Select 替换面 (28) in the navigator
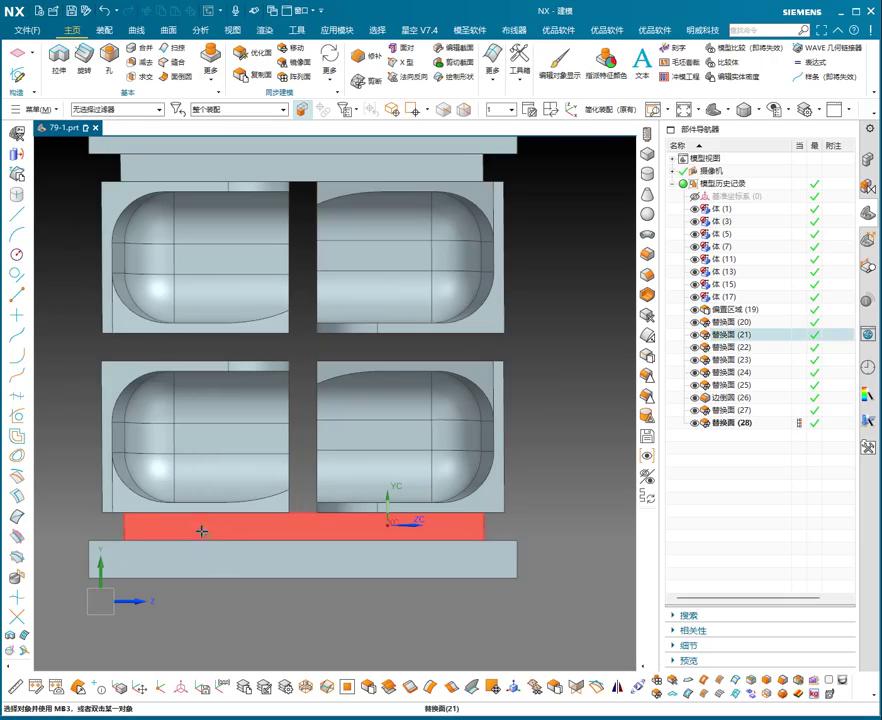 (x=731, y=423)
